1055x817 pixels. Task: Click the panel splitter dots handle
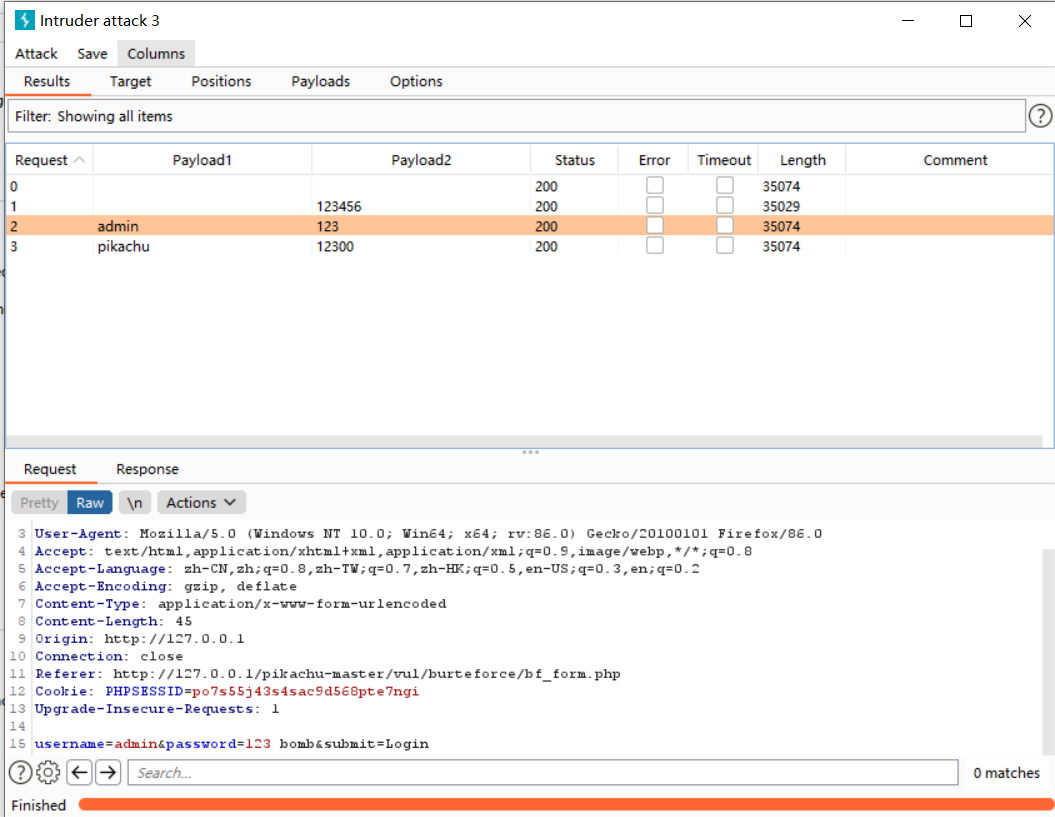[x=530, y=452]
